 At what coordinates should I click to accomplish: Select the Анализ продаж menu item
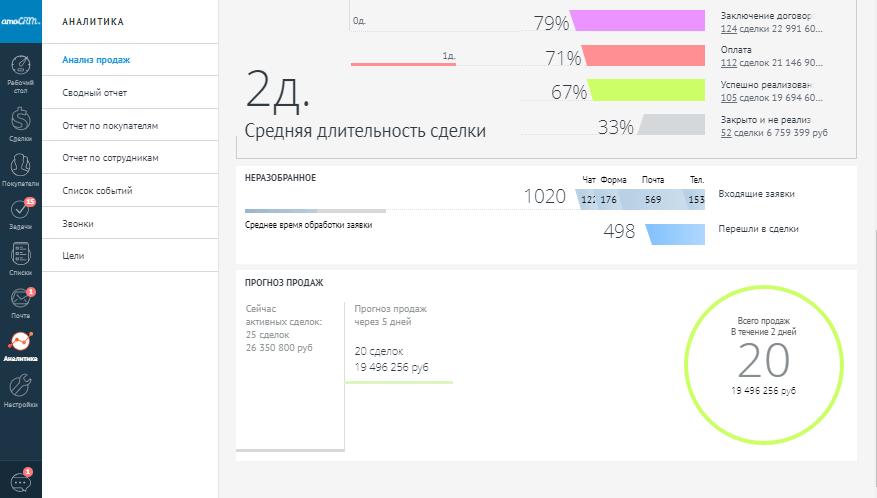coord(96,60)
